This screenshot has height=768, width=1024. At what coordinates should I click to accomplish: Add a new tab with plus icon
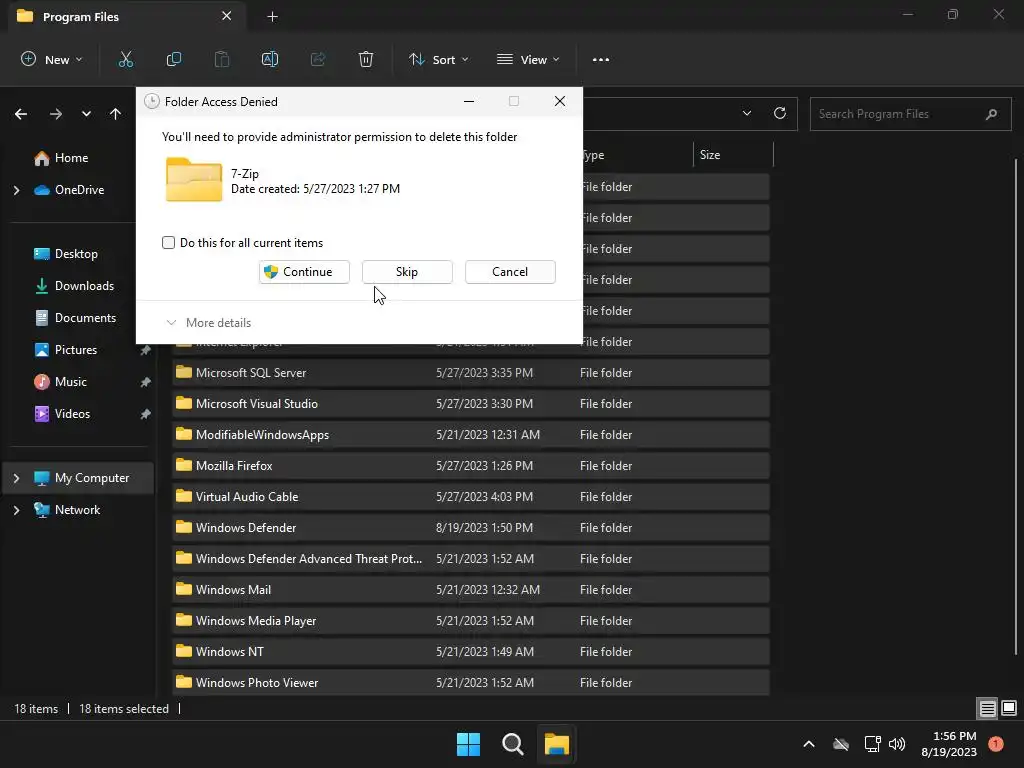pyautogui.click(x=272, y=17)
